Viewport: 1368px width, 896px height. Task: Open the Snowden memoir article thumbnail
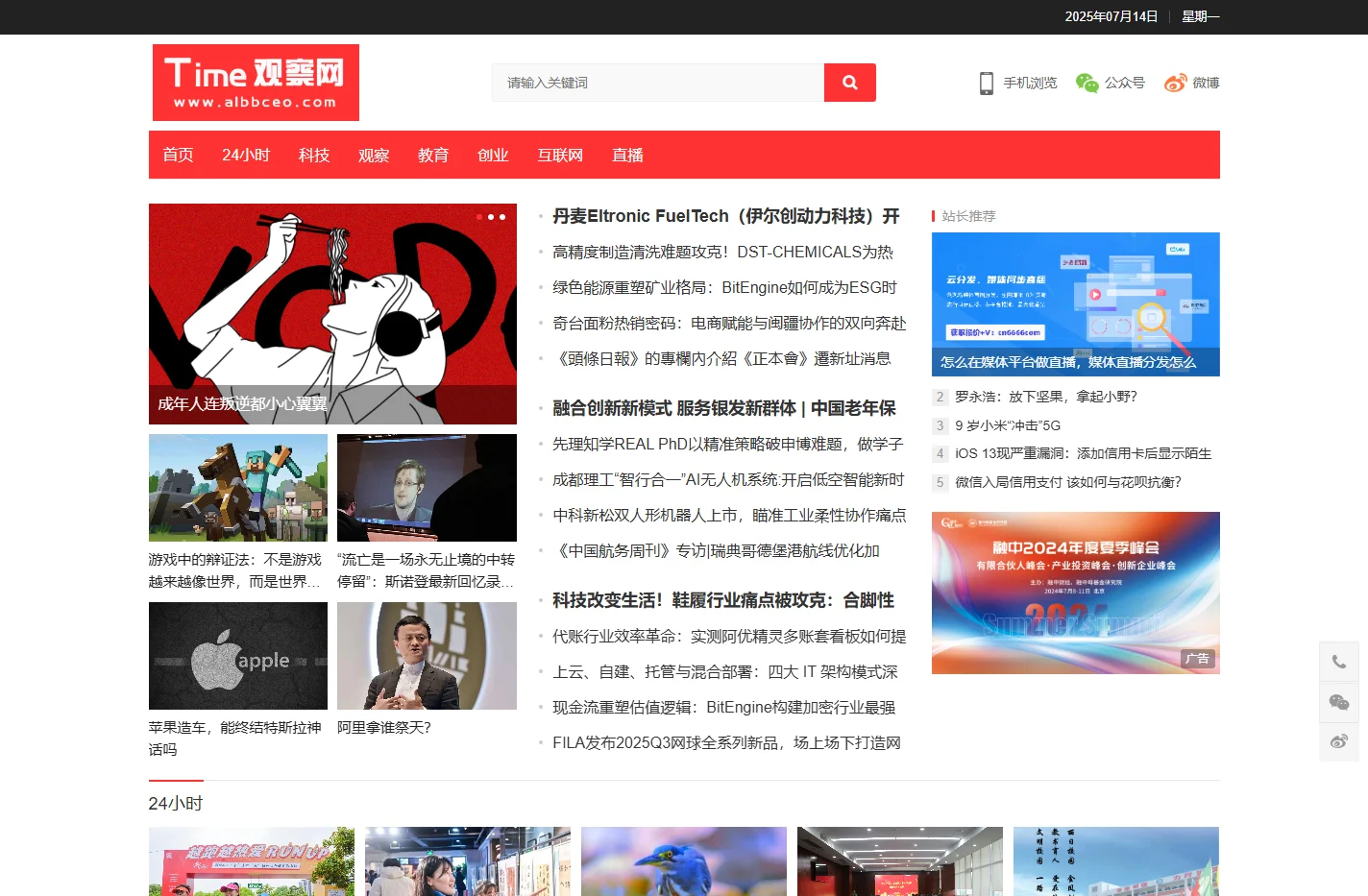pos(427,488)
